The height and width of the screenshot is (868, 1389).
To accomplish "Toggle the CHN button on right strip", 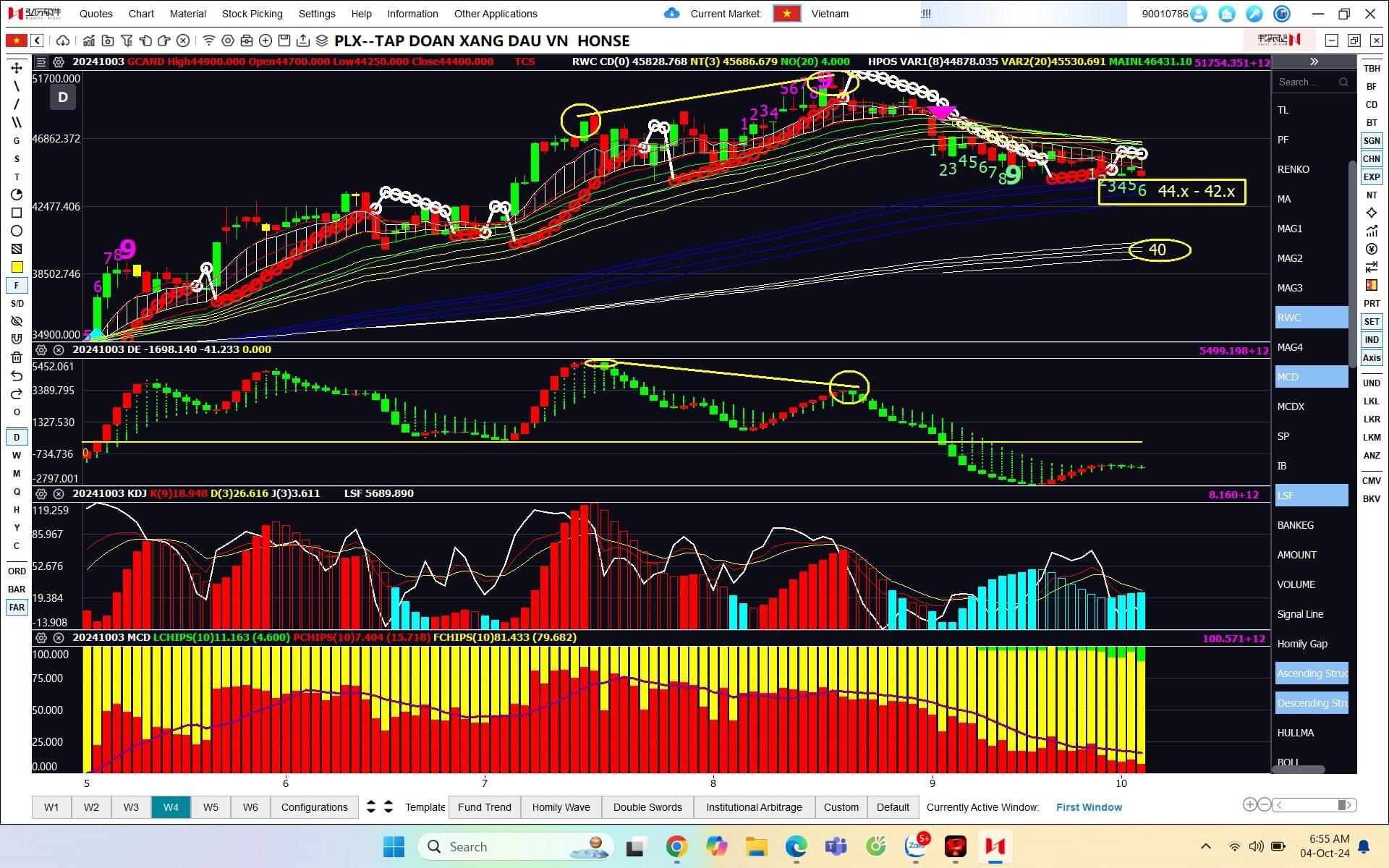I will (x=1372, y=158).
